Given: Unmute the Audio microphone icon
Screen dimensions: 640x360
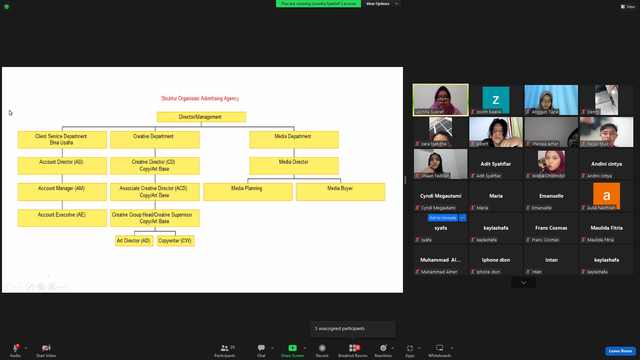Looking at the screenshot, I should coord(16,348).
